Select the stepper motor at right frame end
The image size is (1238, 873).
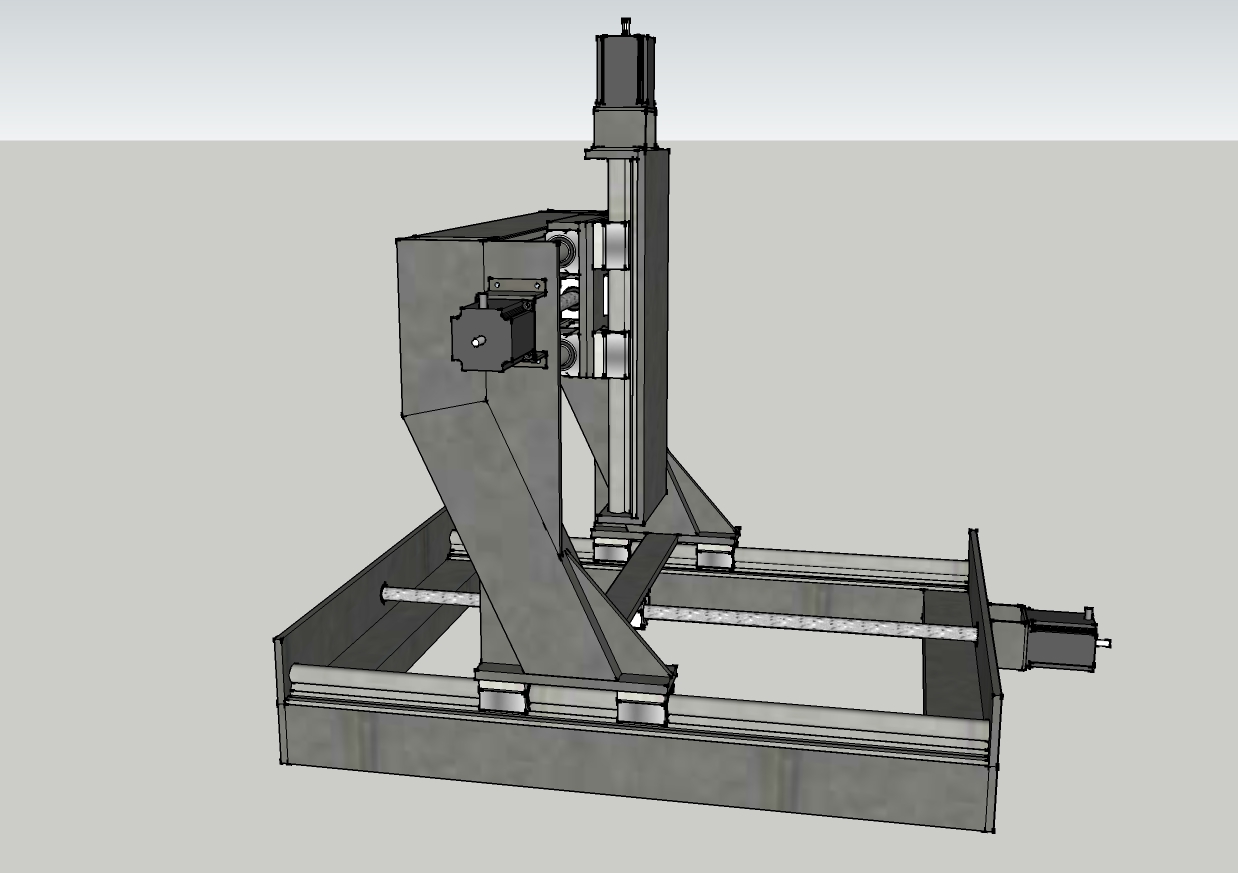(x=1058, y=636)
